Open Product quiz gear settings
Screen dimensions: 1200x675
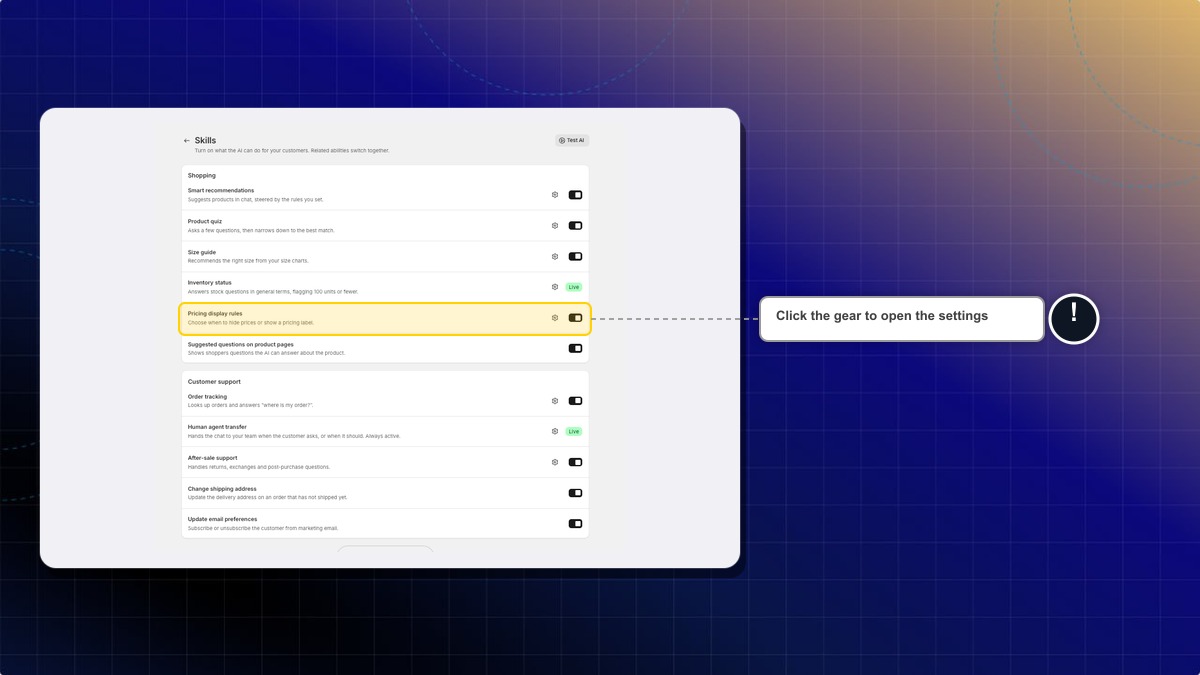555,226
